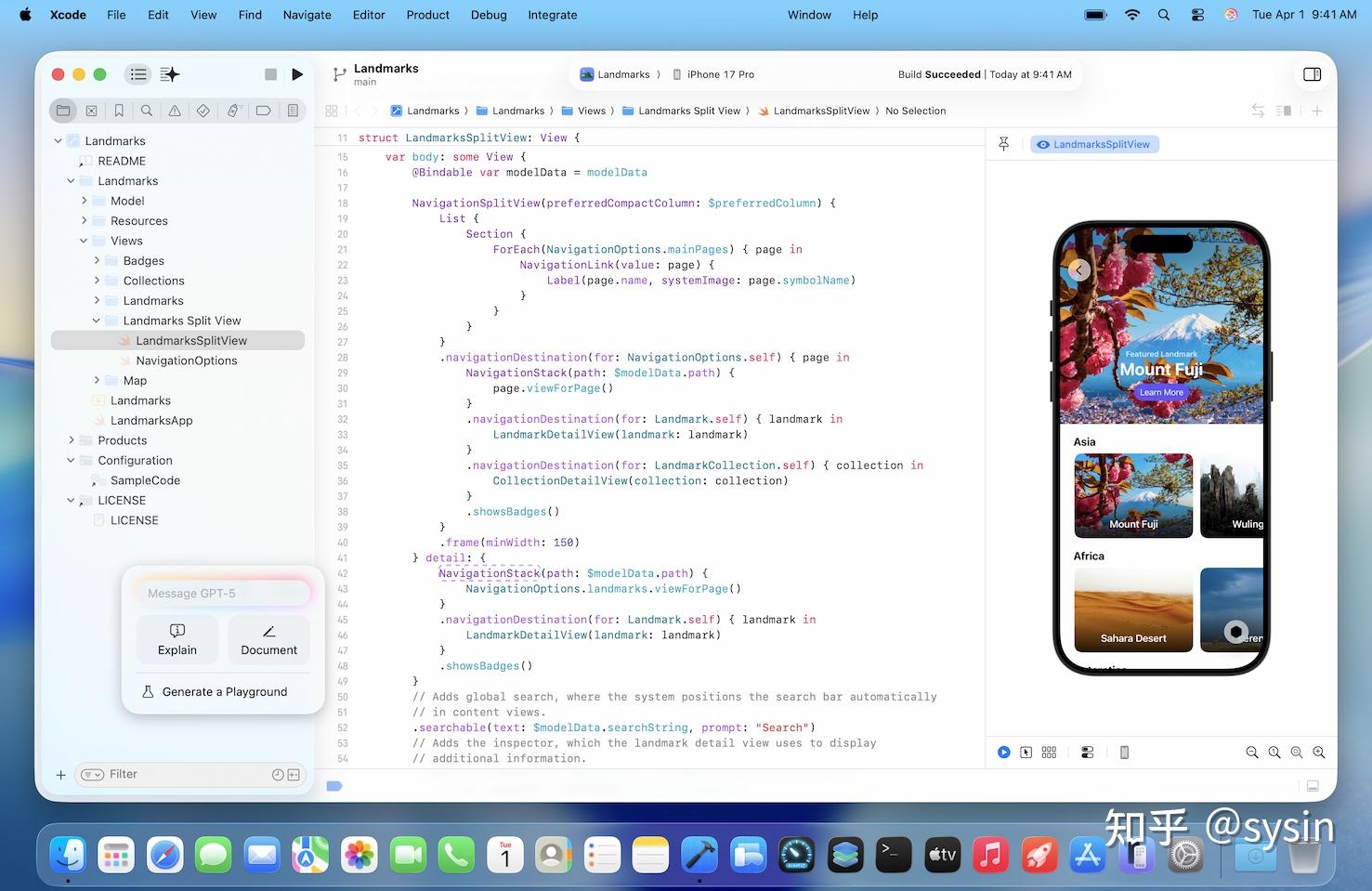Open the Navigate menu
Viewport: 1372px width, 891px height.
(x=307, y=15)
